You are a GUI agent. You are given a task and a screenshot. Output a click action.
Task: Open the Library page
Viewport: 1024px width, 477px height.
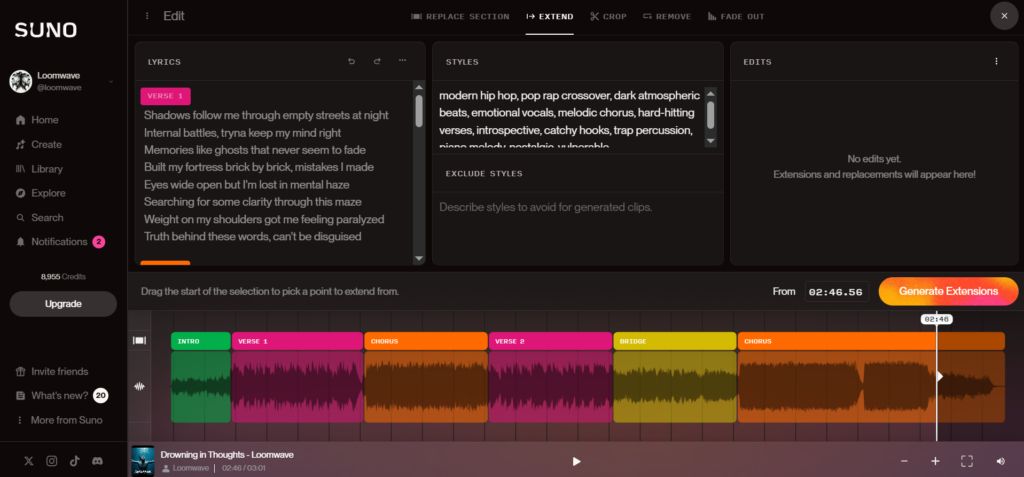pos(39,169)
